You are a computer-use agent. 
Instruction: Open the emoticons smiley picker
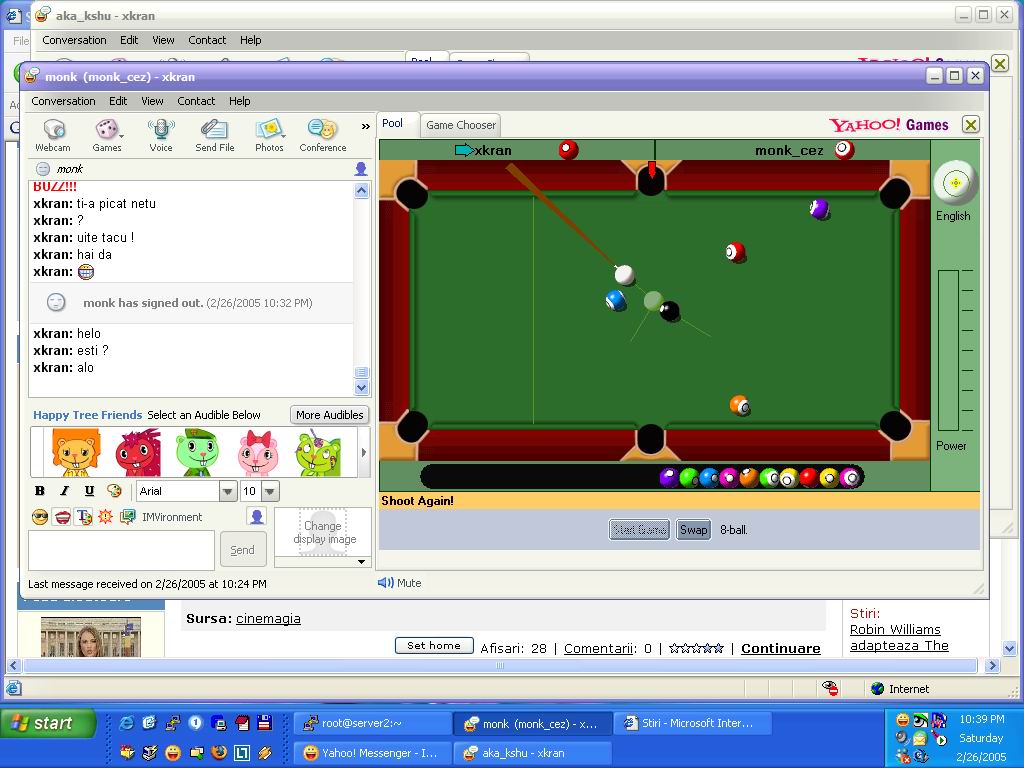[40, 517]
